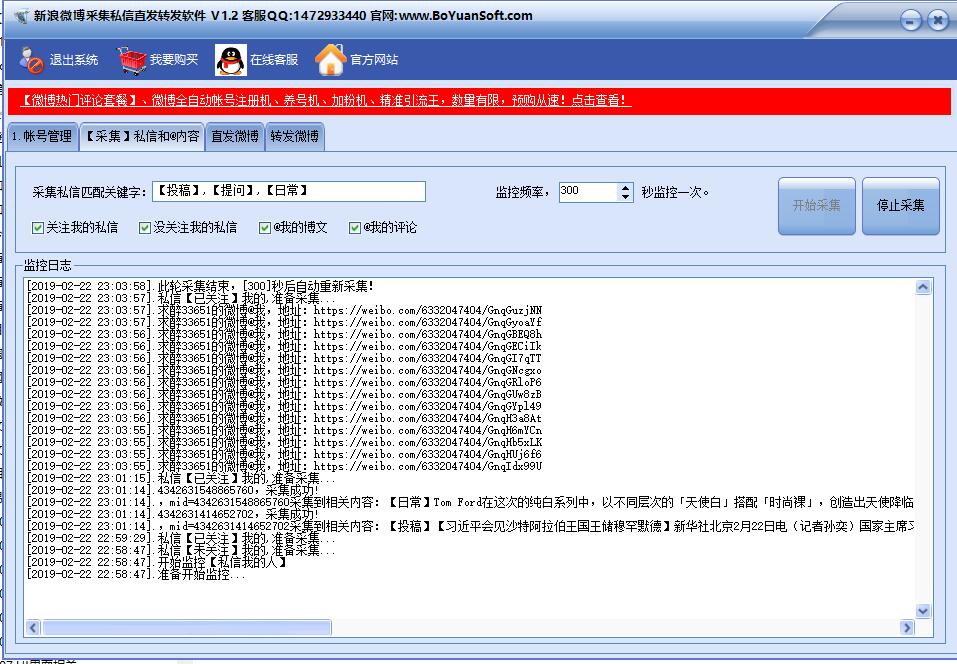Select the log line ending GnqGyoaYf
The height and width of the screenshot is (664, 957).
tap(284, 322)
